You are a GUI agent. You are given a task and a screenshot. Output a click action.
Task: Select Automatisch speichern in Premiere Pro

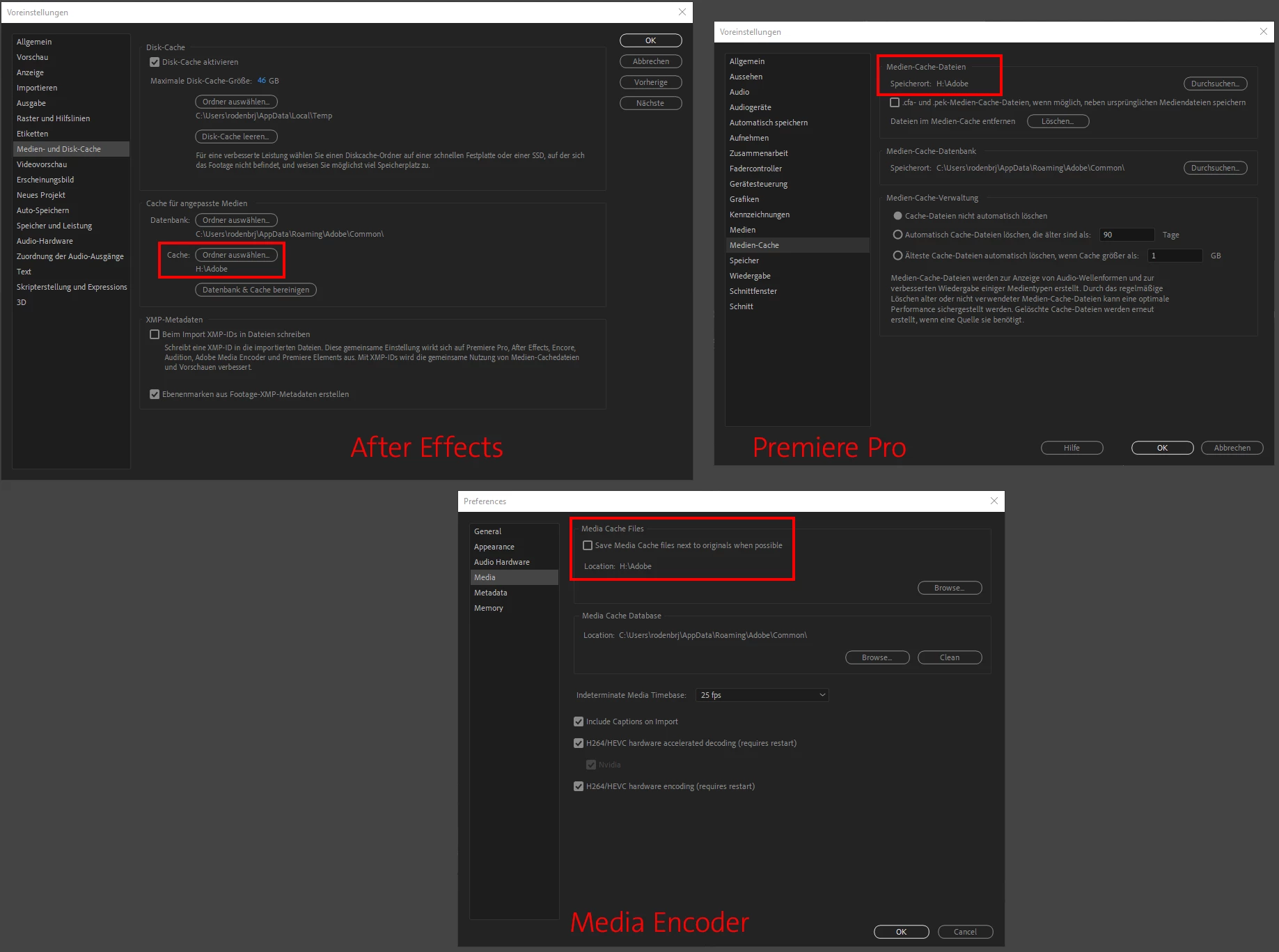point(797,123)
